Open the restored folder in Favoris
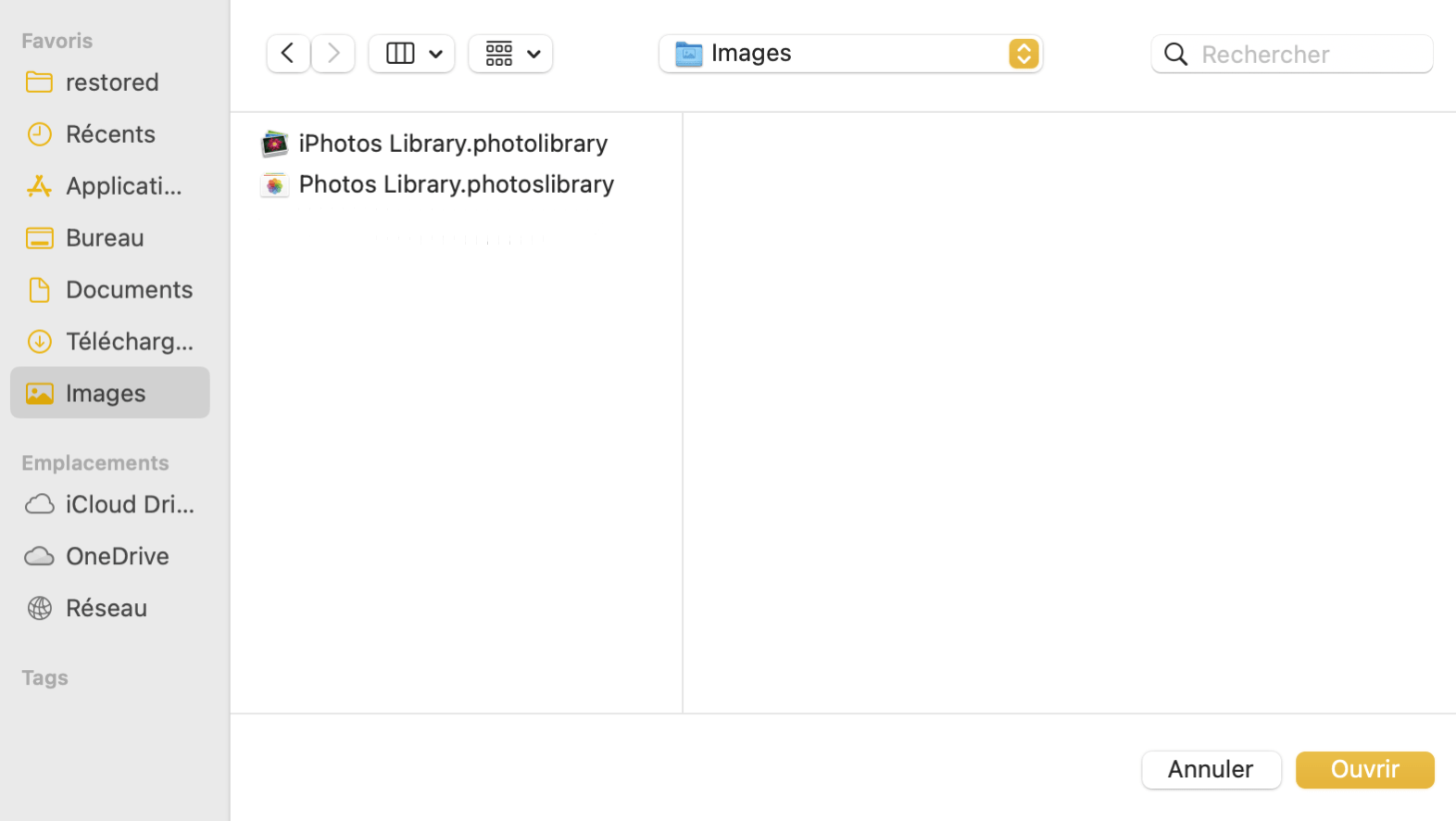Screen dimensions: 1456x821 coord(110,82)
